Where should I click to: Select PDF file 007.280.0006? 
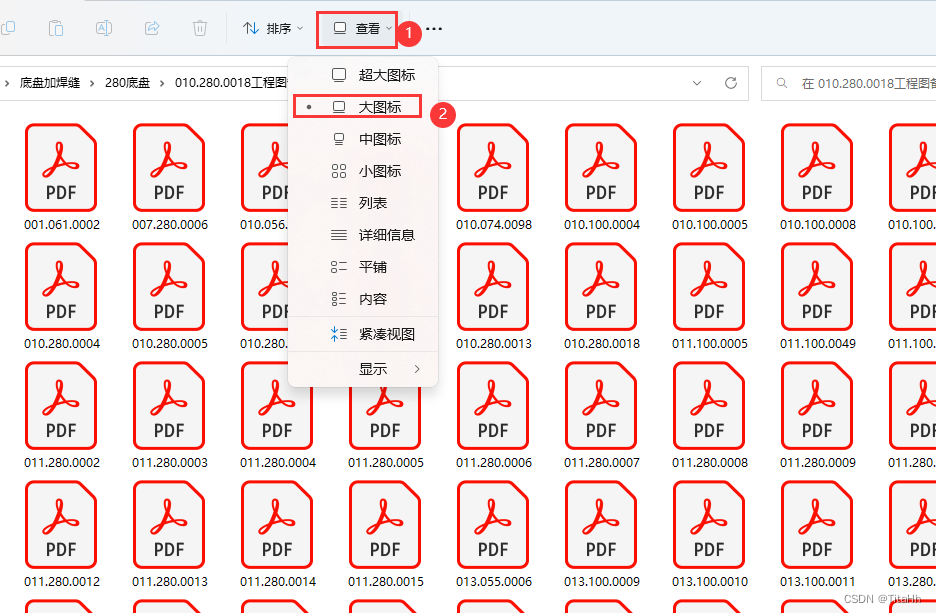(170, 177)
